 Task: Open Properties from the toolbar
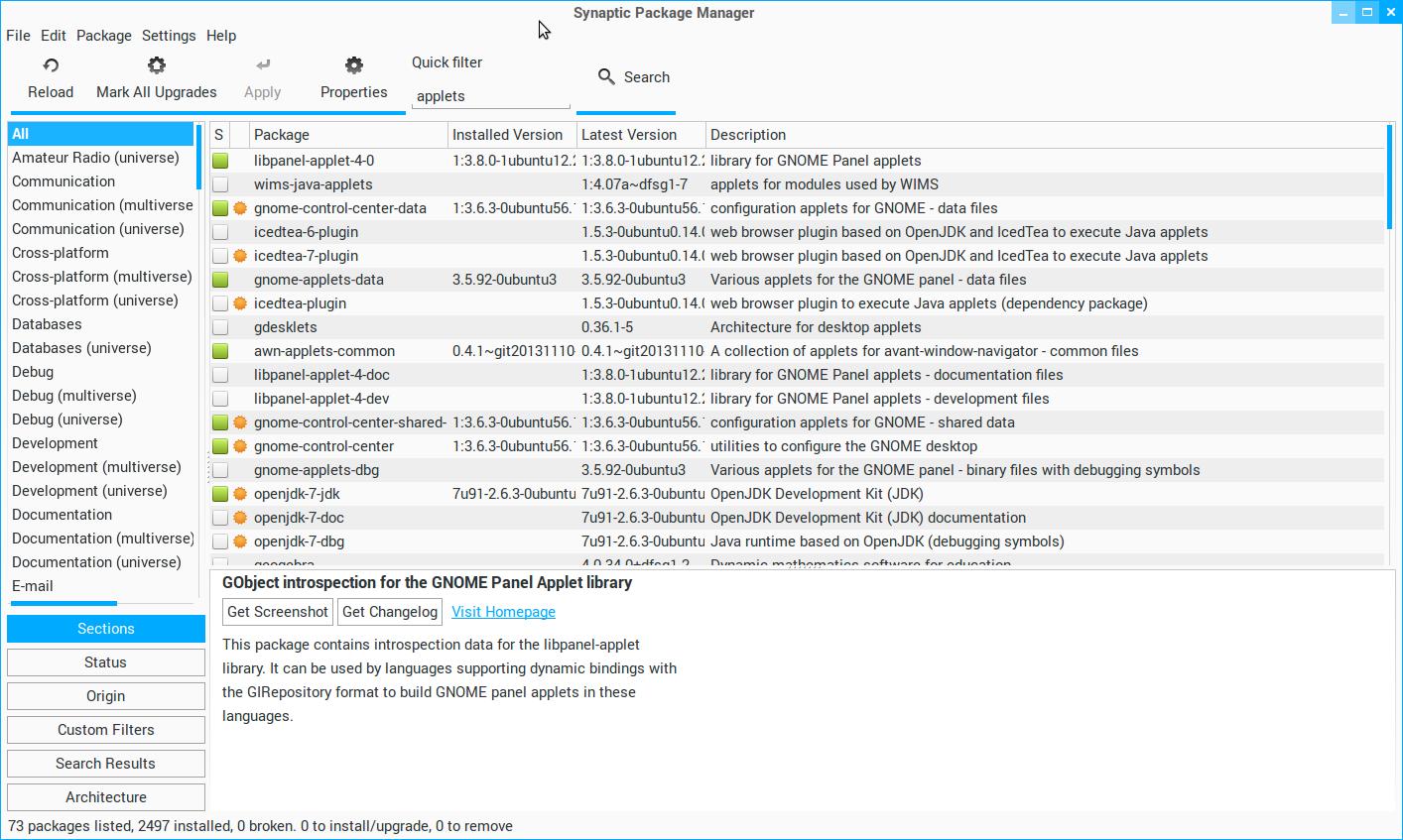[353, 78]
